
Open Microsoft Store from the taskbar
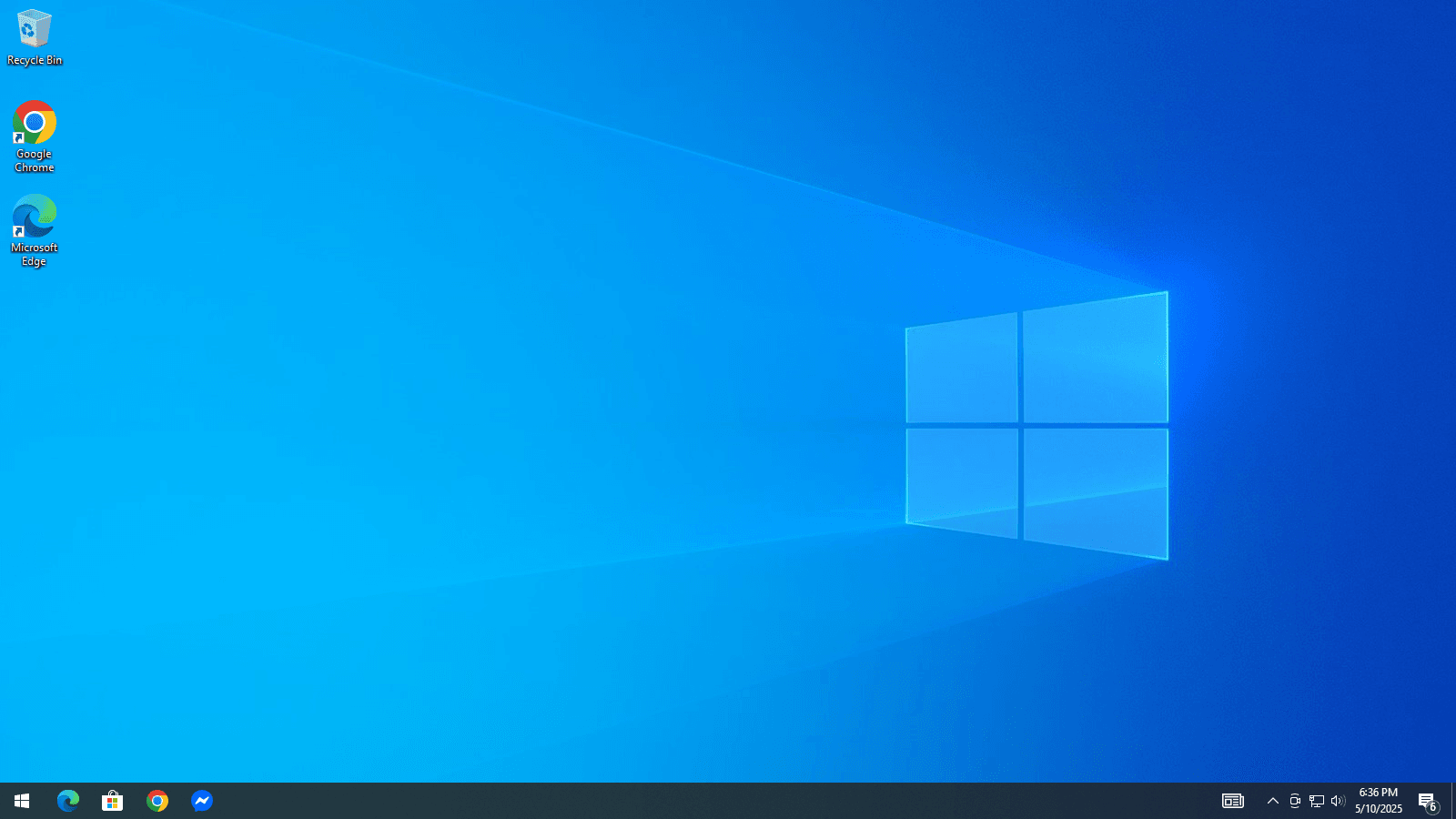click(x=112, y=801)
